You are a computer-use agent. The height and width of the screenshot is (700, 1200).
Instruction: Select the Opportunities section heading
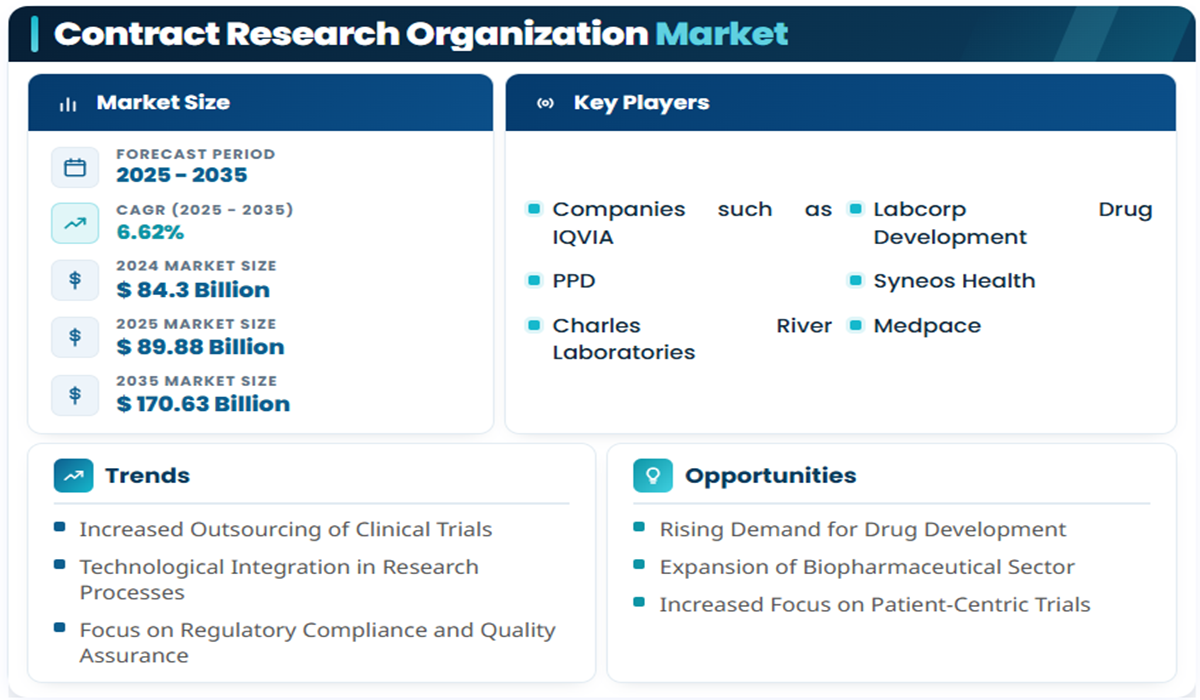(770, 476)
